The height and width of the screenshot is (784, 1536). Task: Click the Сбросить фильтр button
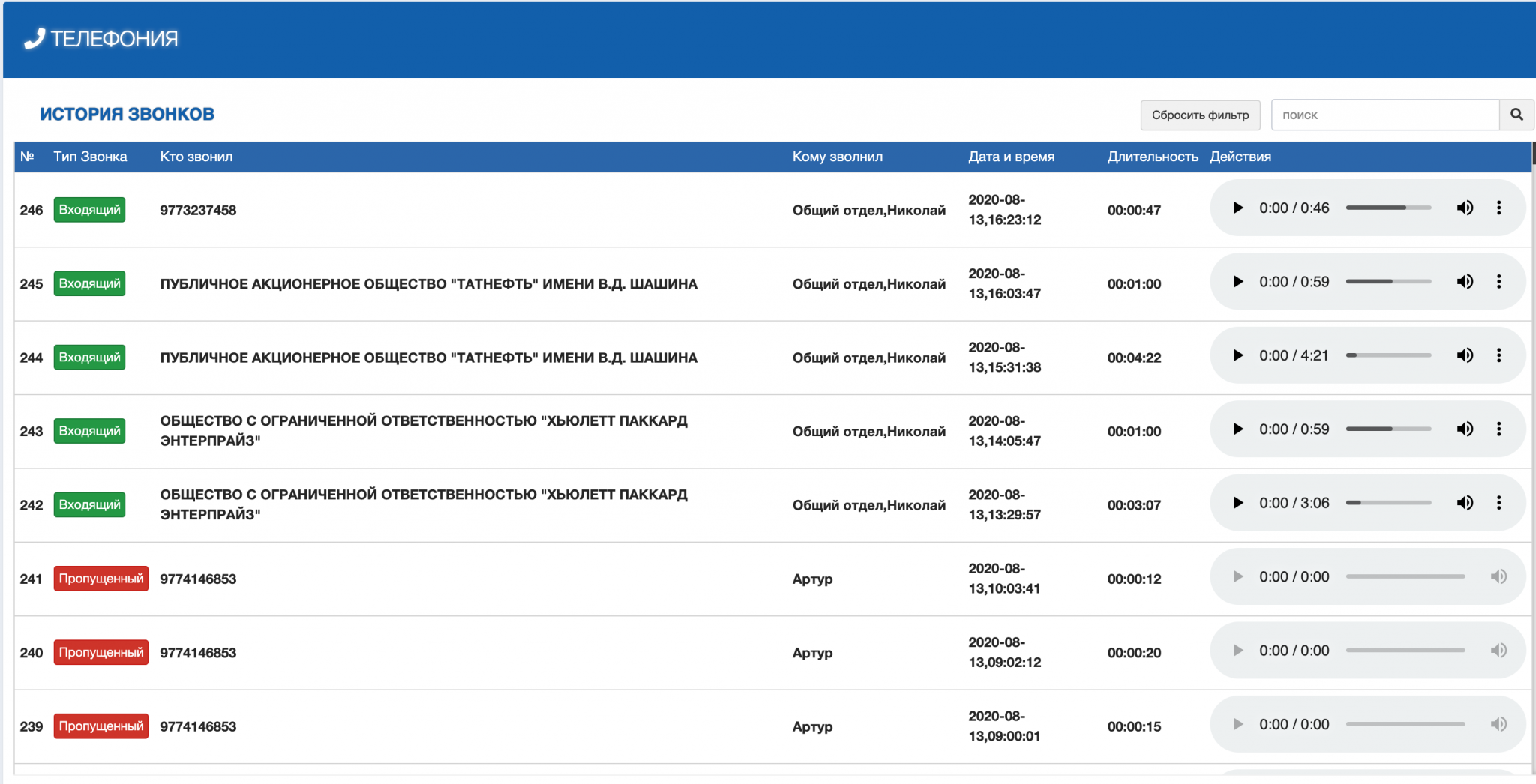pyautogui.click(x=1200, y=115)
